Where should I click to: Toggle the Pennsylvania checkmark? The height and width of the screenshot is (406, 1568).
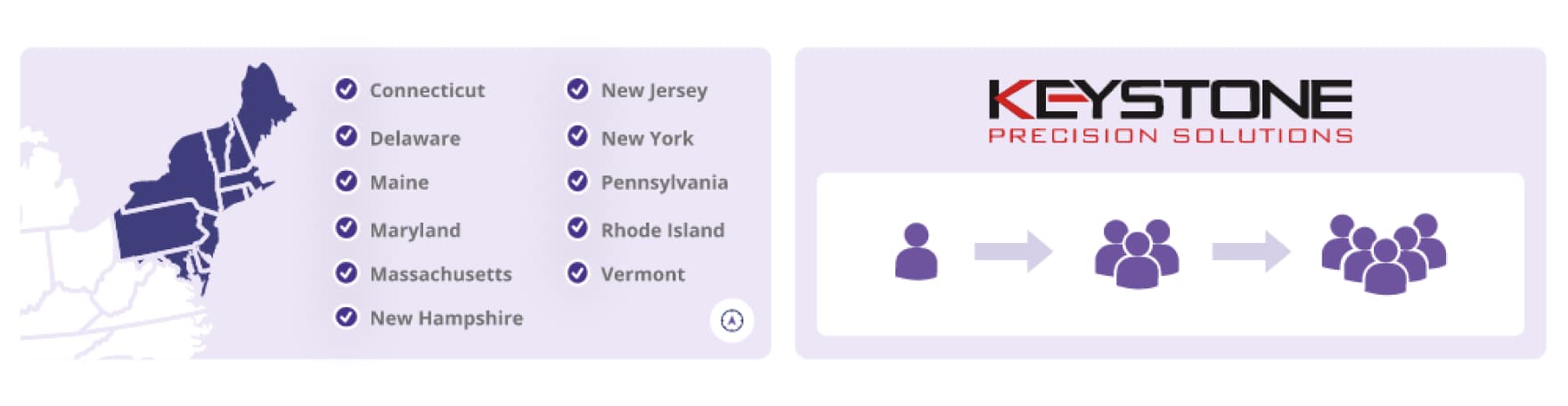[x=577, y=182]
